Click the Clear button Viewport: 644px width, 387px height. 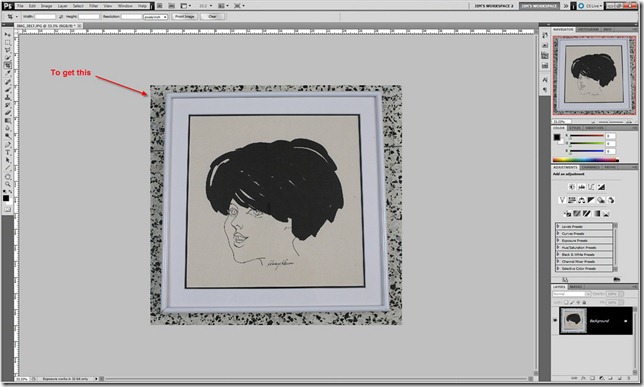(x=212, y=16)
